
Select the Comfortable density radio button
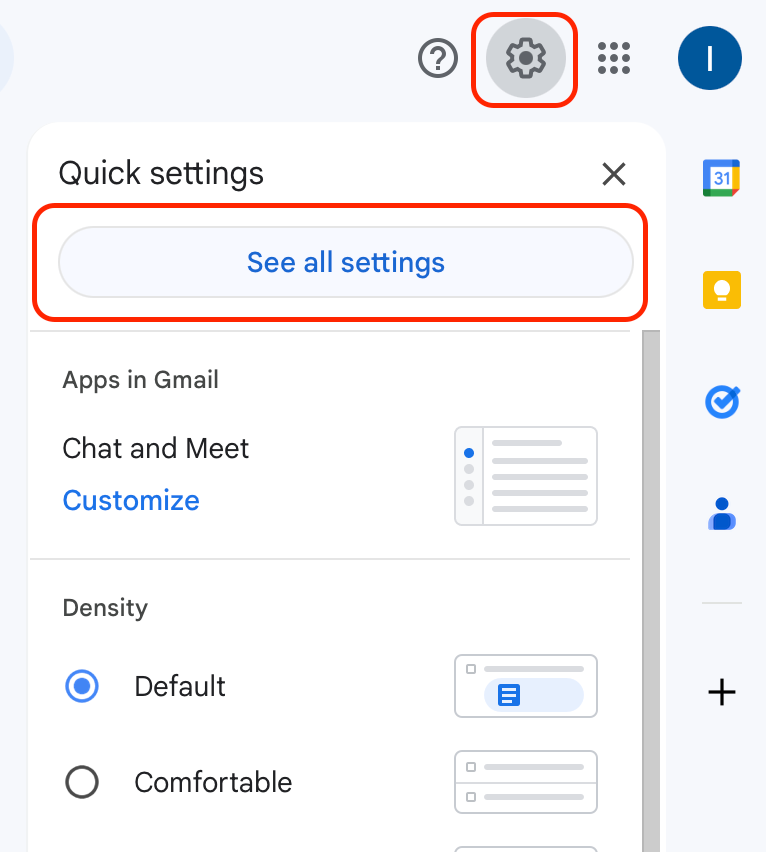click(82, 782)
